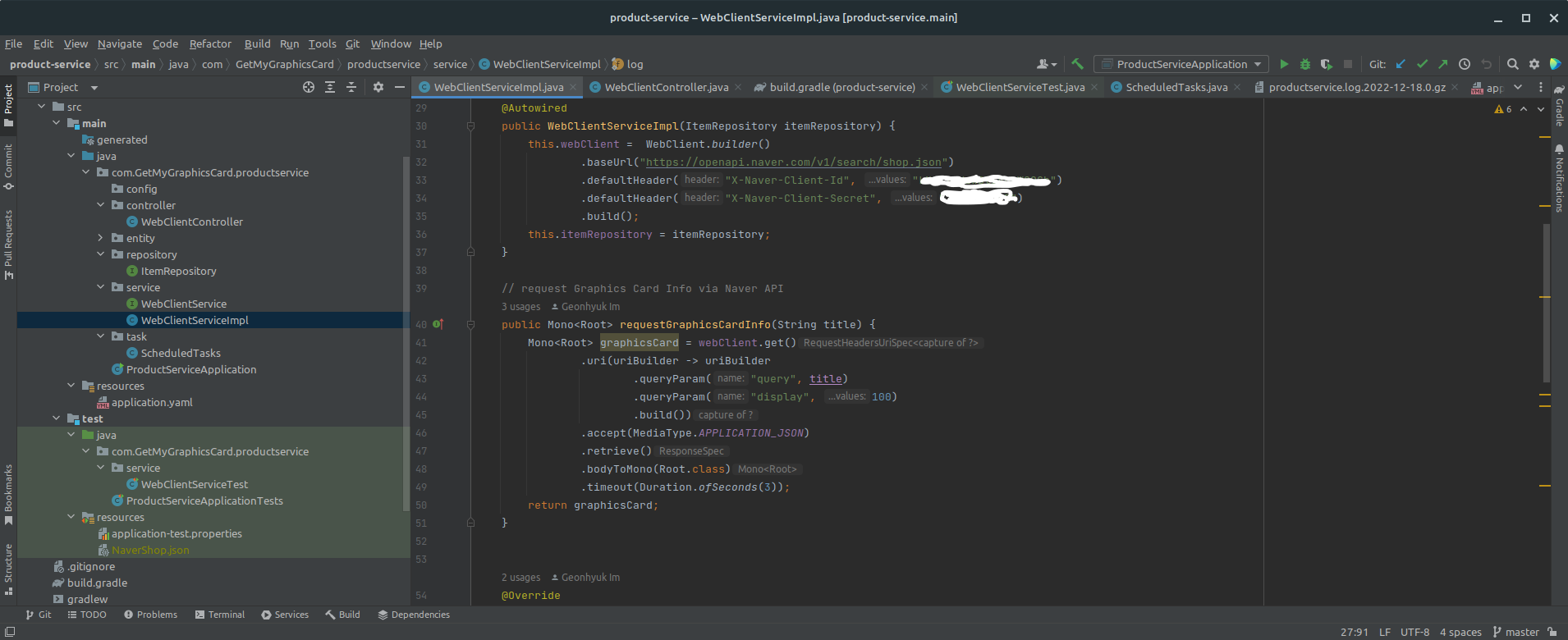Collapse all nodes in the Project panel
Image resolution: width=1568 pixels, height=640 pixels.
pyautogui.click(x=351, y=87)
